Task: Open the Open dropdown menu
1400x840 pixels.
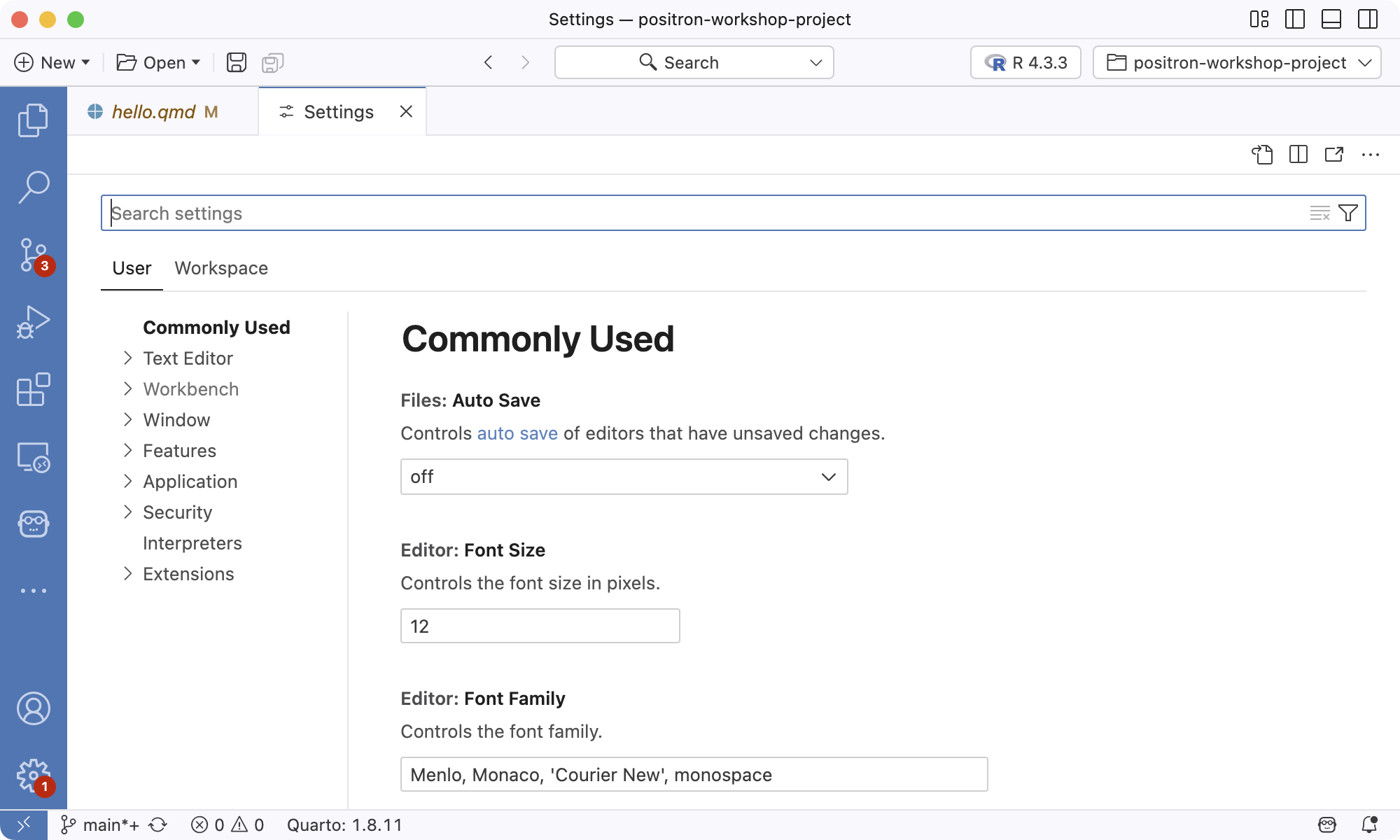Action: point(159,62)
